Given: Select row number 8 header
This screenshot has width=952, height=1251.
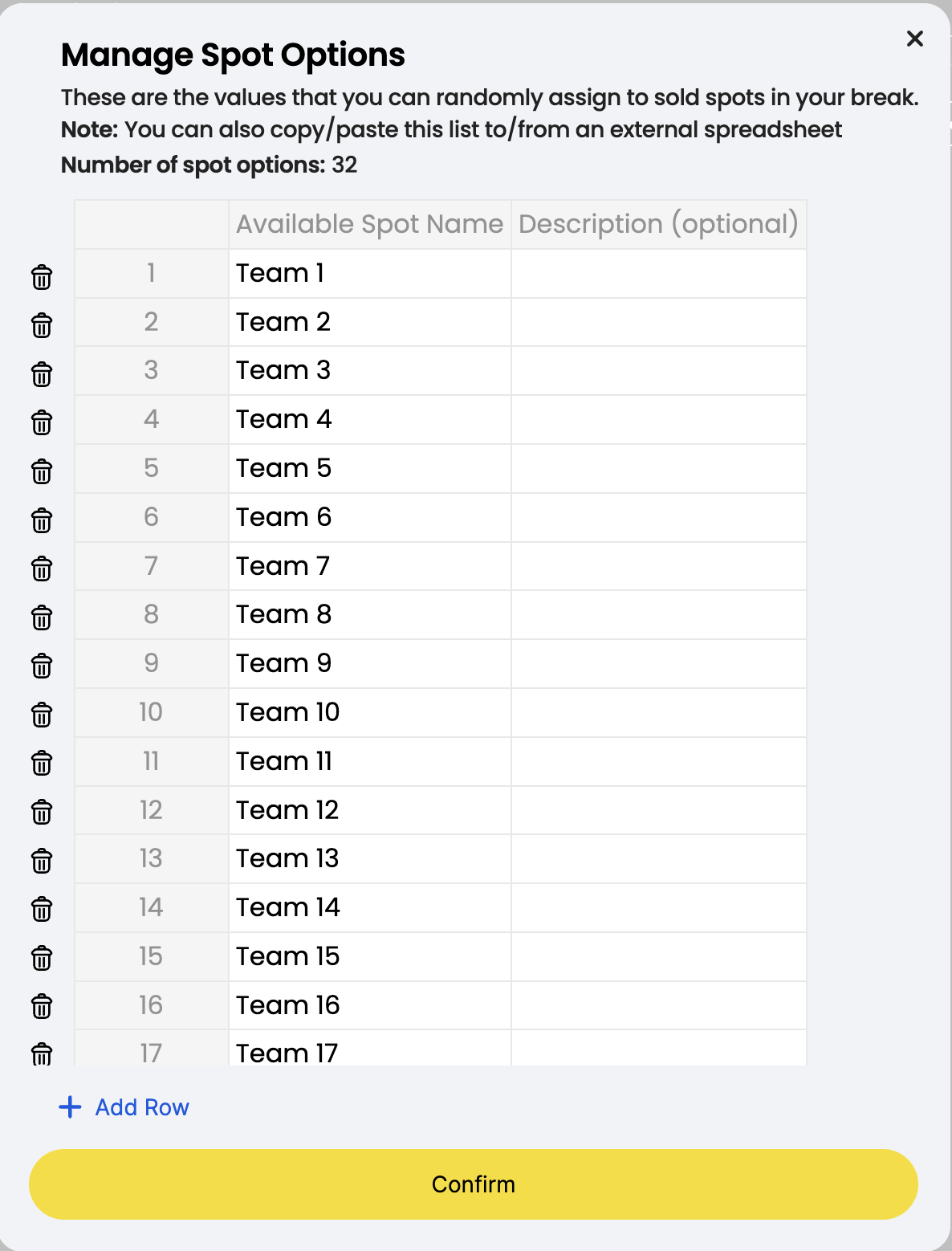Looking at the screenshot, I should click(x=152, y=615).
